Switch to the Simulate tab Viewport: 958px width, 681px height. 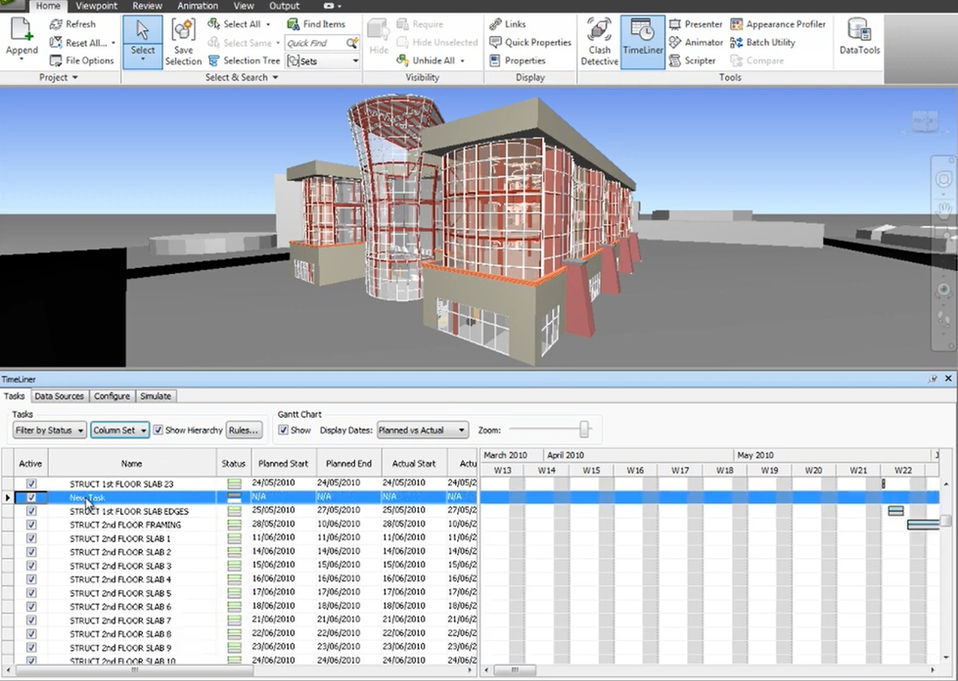tap(155, 396)
